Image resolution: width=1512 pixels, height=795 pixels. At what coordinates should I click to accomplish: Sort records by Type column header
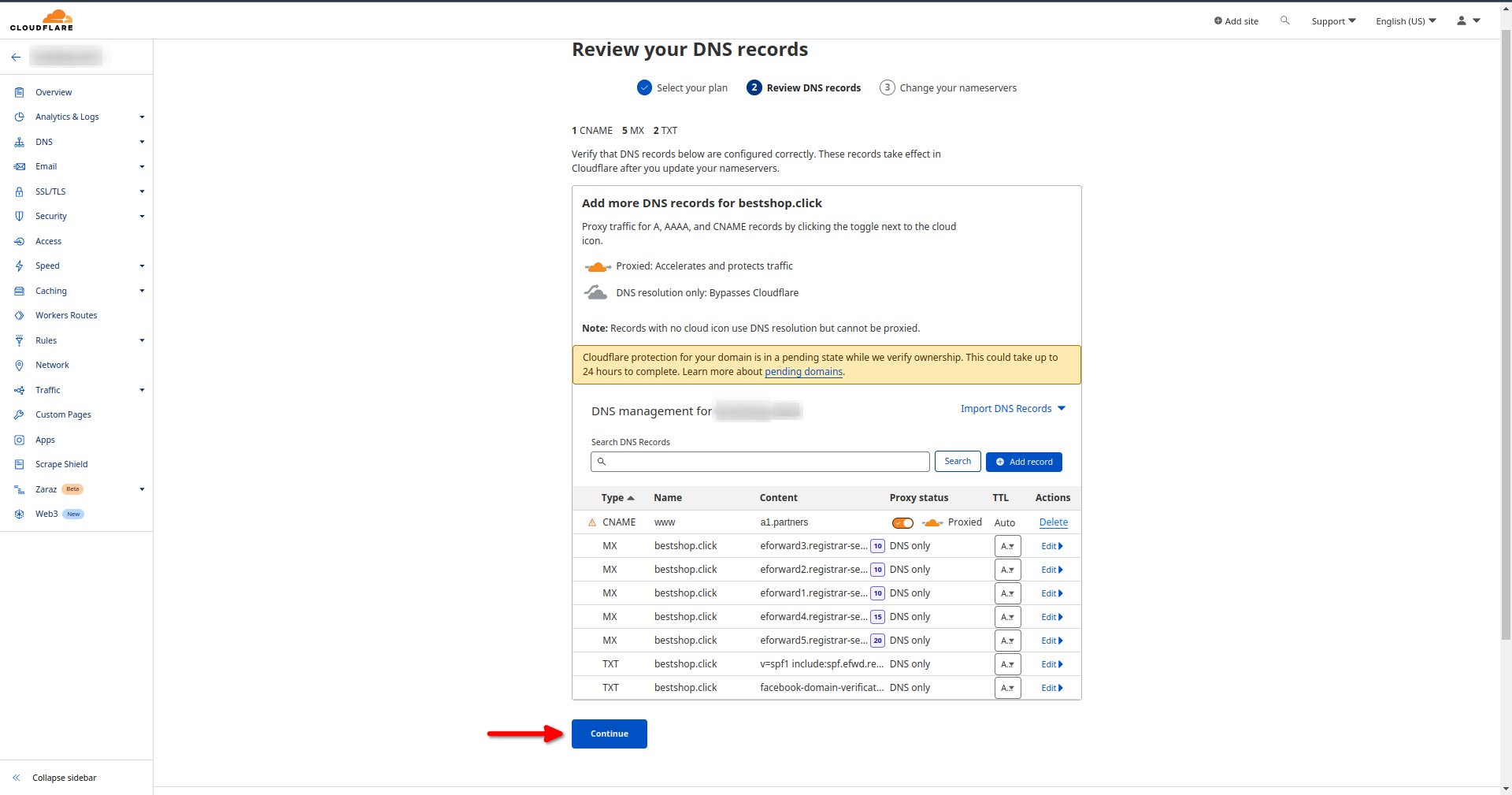pos(617,498)
